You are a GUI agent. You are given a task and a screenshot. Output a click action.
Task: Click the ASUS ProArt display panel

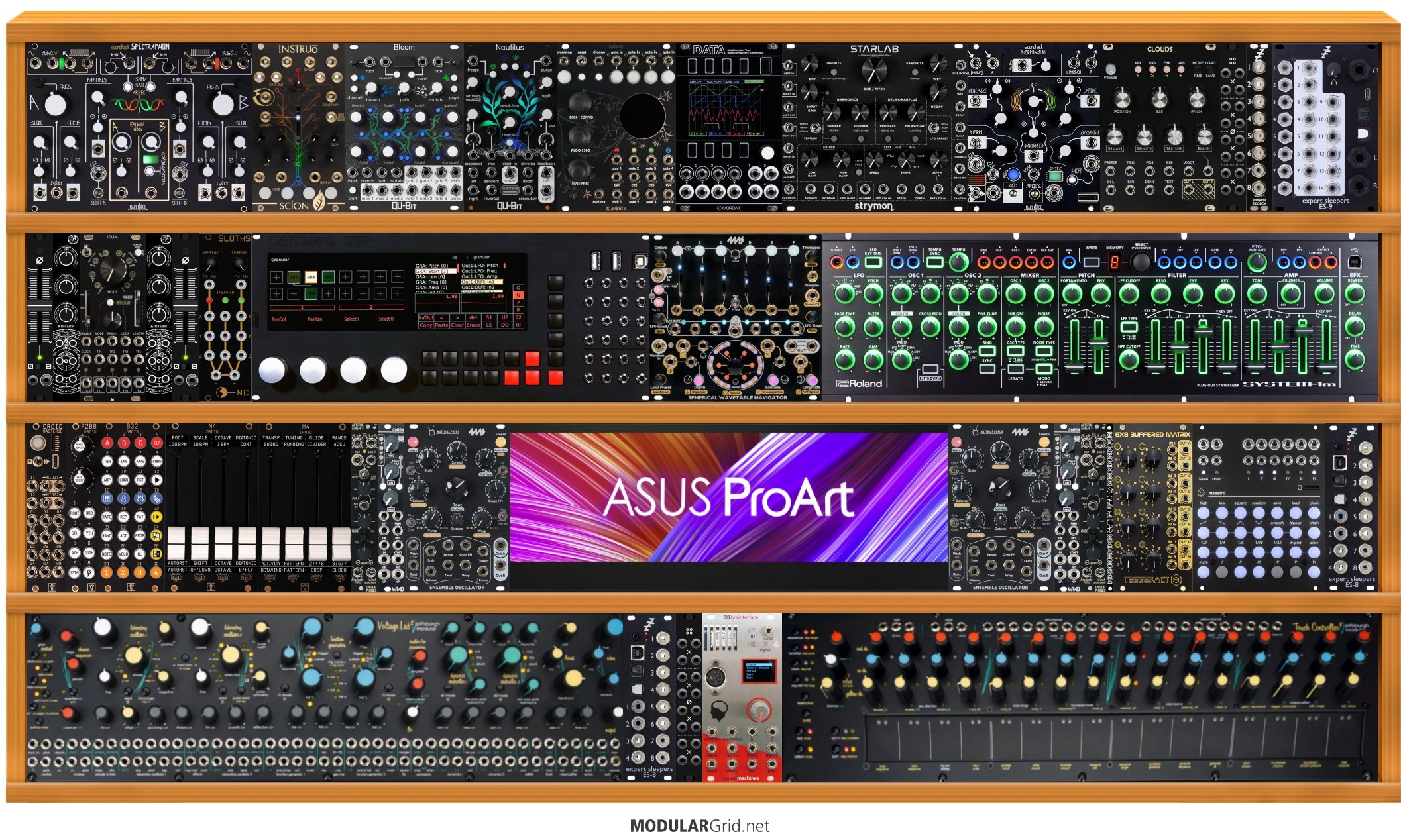(x=729, y=497)
